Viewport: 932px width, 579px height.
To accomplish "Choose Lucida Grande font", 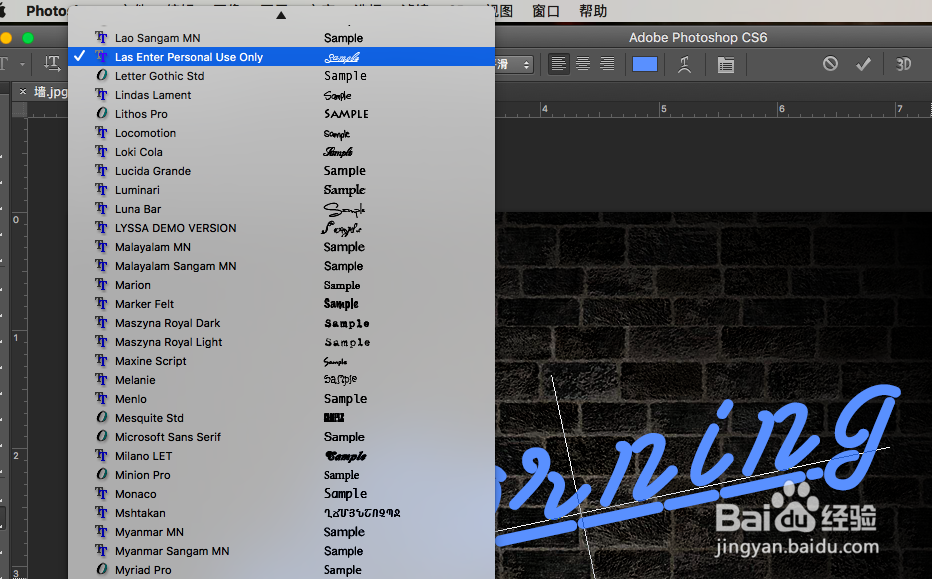I will [x=282, y=171].
